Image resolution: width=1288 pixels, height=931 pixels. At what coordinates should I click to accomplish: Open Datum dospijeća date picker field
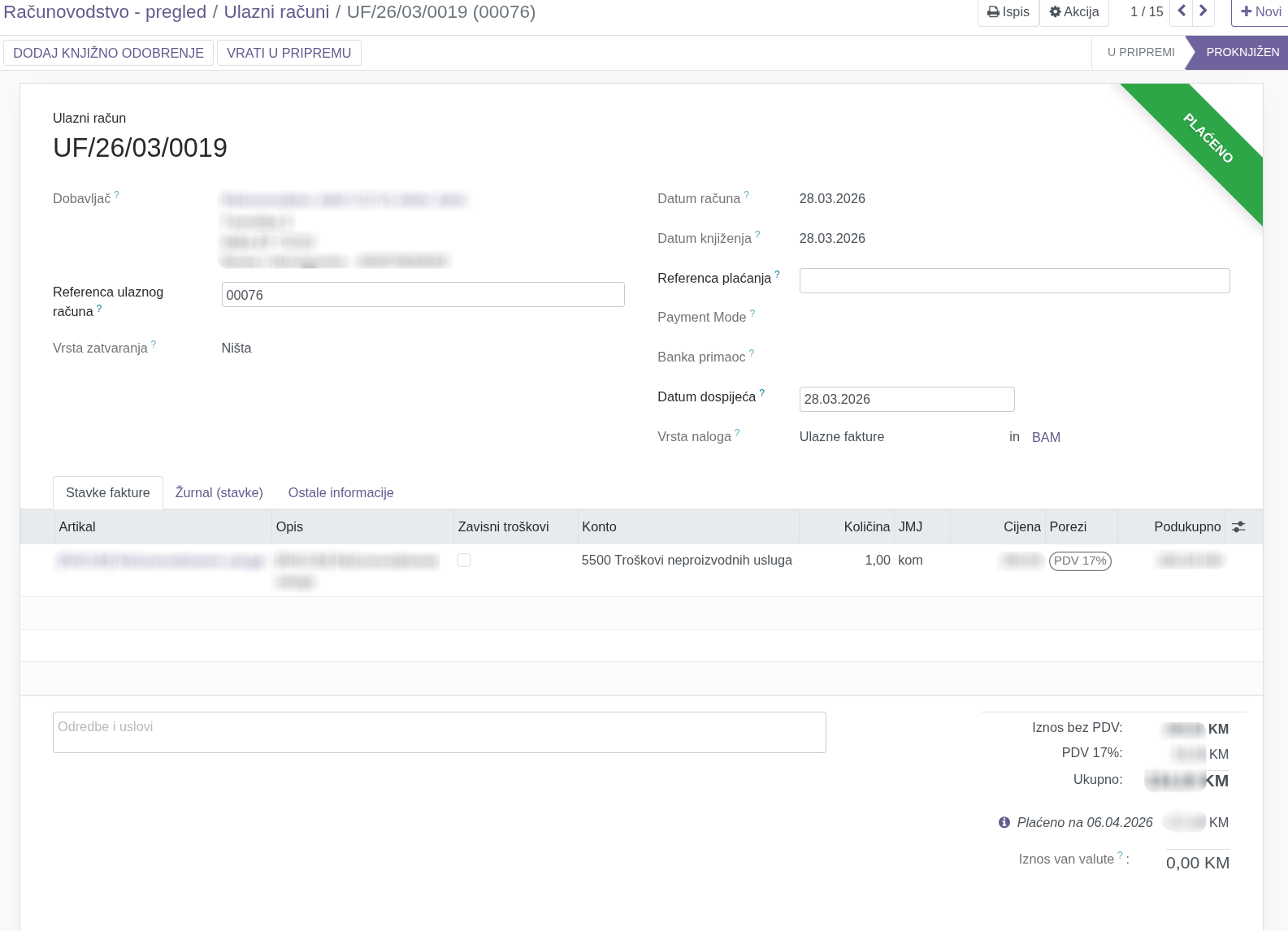pos(906,399)
